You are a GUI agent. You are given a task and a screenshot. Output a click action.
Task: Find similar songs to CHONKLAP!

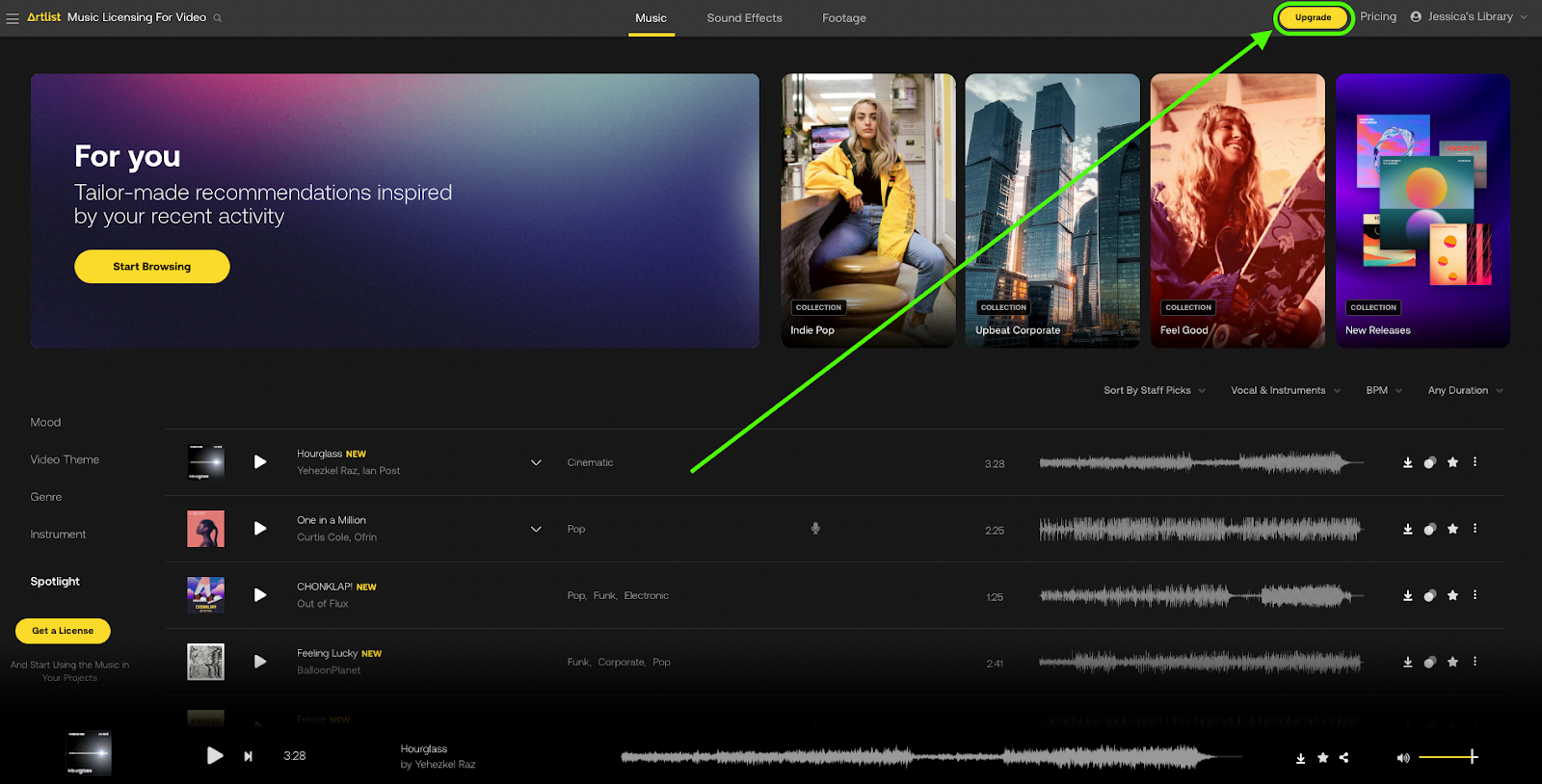[x=1430, y=596]
